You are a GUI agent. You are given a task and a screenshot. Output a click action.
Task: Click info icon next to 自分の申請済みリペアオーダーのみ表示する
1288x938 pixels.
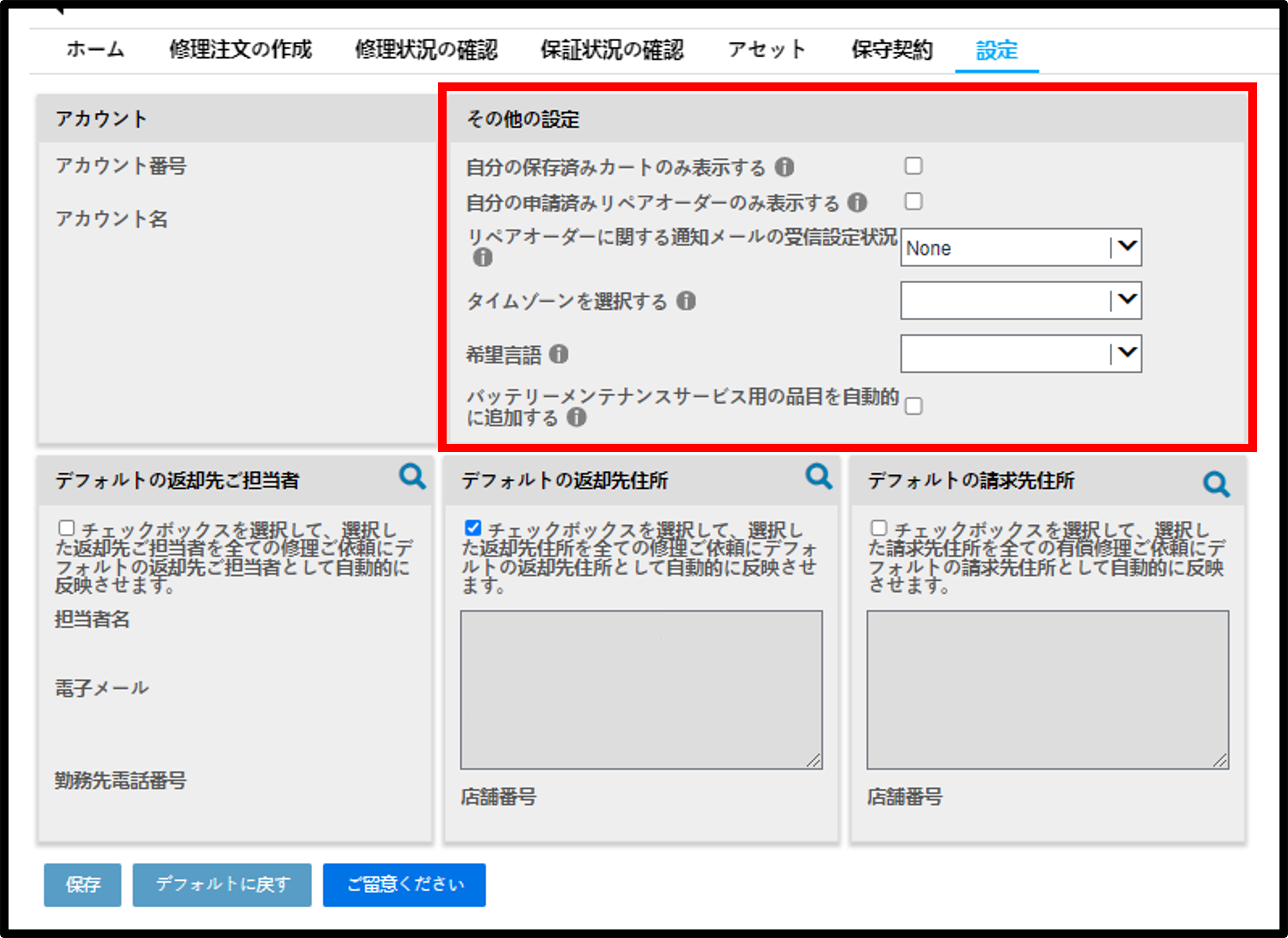tap(857, 202)
